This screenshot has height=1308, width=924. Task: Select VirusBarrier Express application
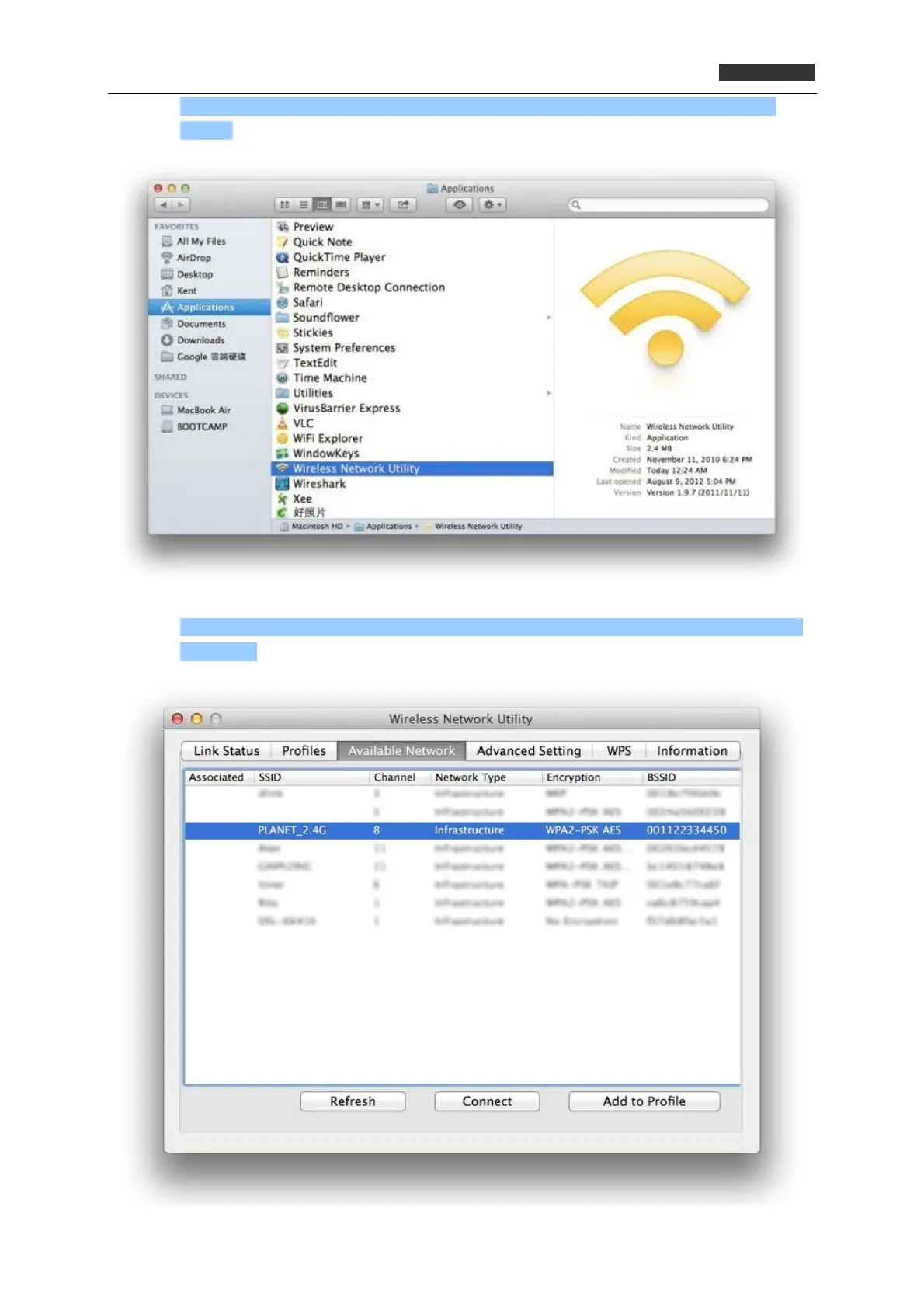pos(339,409)
